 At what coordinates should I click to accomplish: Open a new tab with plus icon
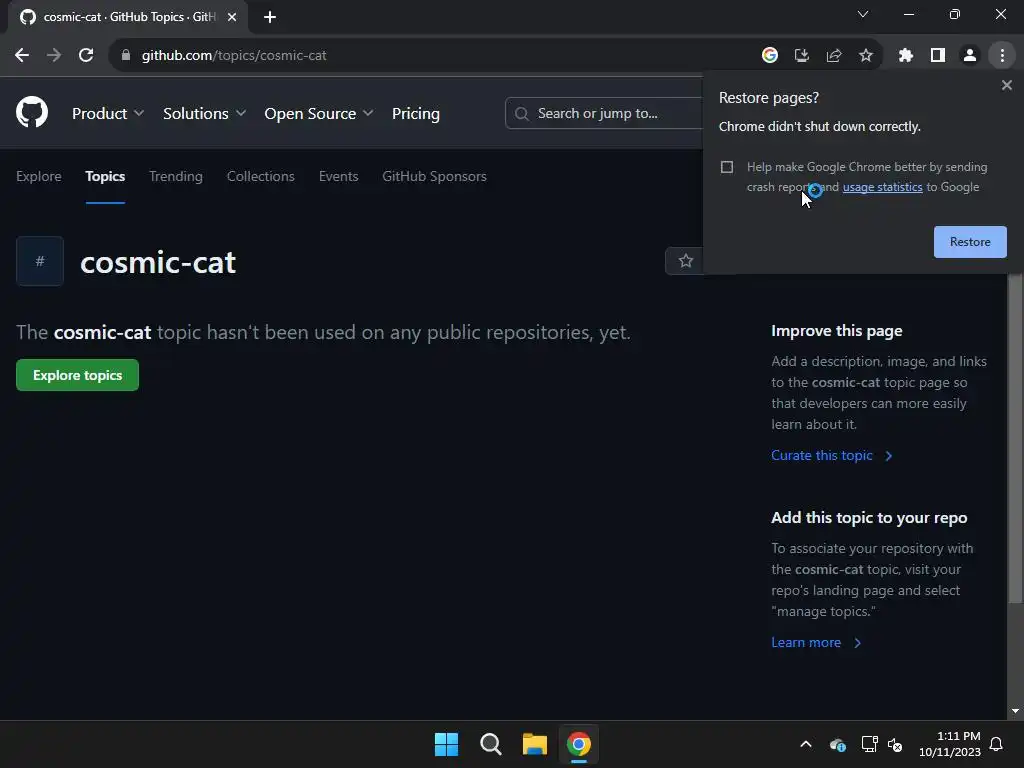coord(270,17)
